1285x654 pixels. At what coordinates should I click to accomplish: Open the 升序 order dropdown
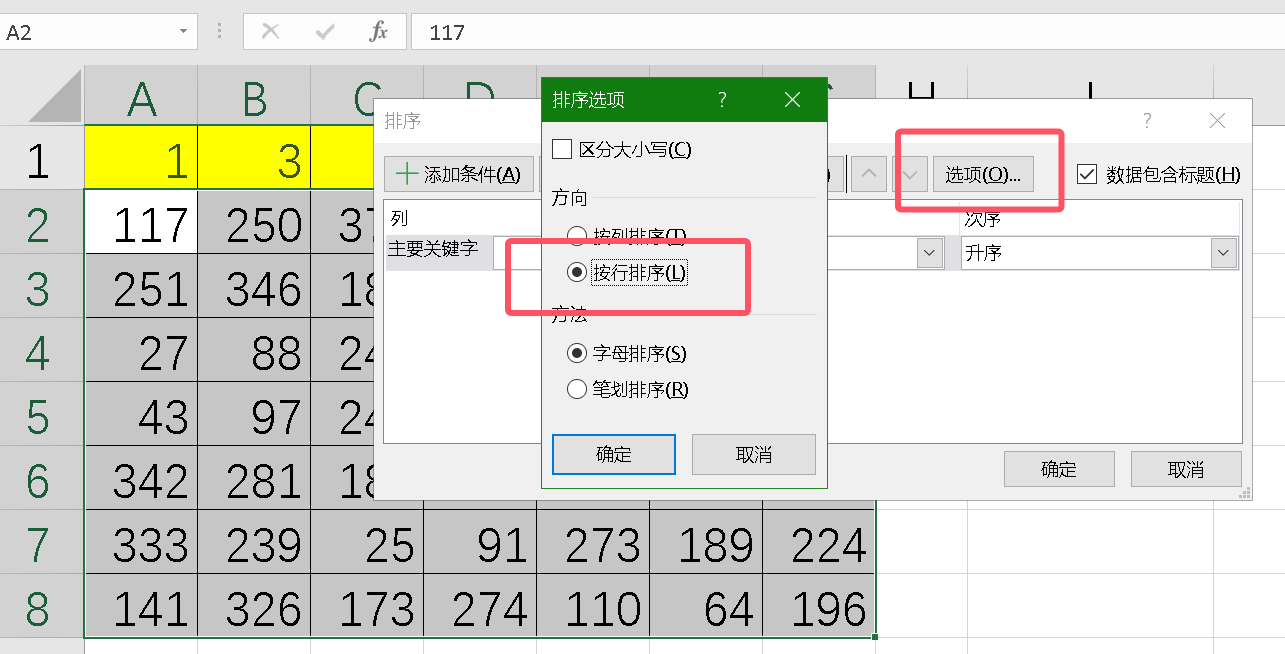point(1222,253)
